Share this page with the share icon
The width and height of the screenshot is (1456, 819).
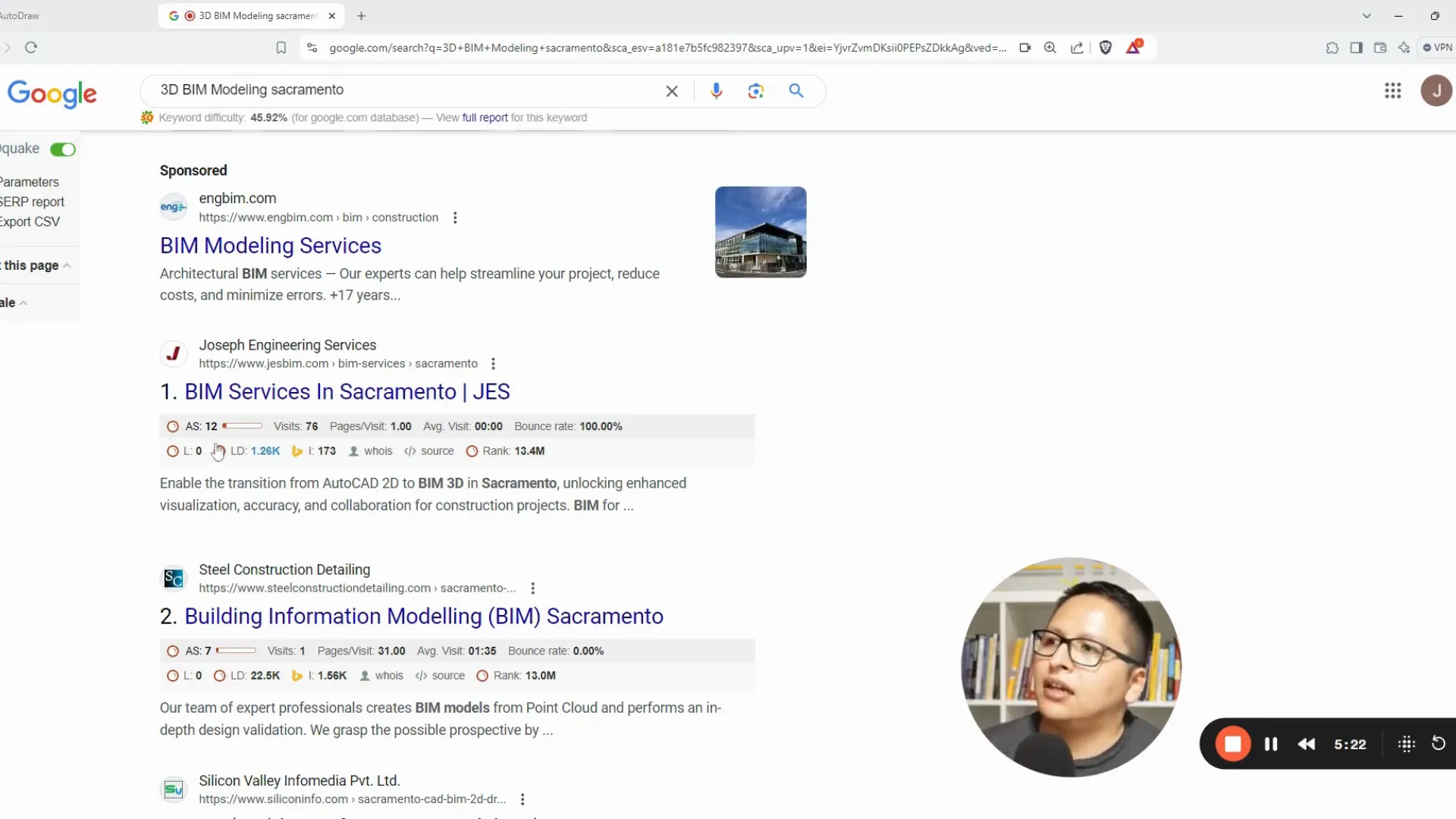click(x=1077, y=48)
